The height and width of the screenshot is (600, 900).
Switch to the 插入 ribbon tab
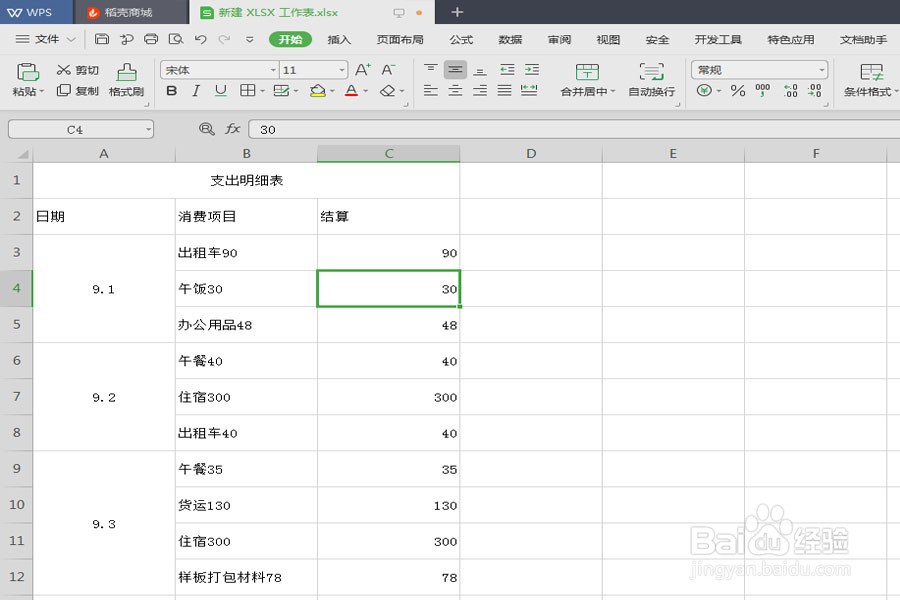click(x=339, y=39)
